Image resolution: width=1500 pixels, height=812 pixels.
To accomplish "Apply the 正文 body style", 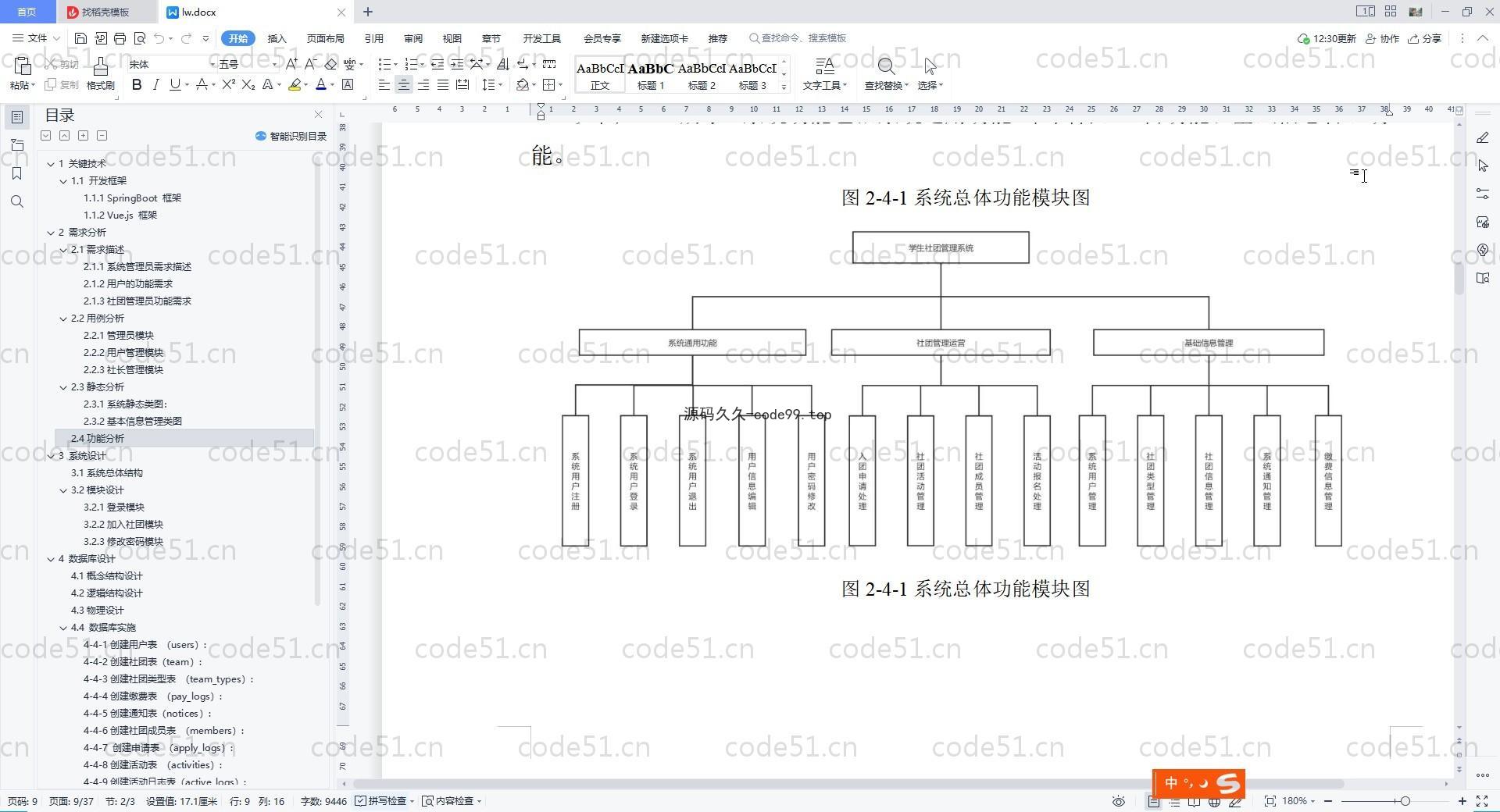I will coord(600,75).
